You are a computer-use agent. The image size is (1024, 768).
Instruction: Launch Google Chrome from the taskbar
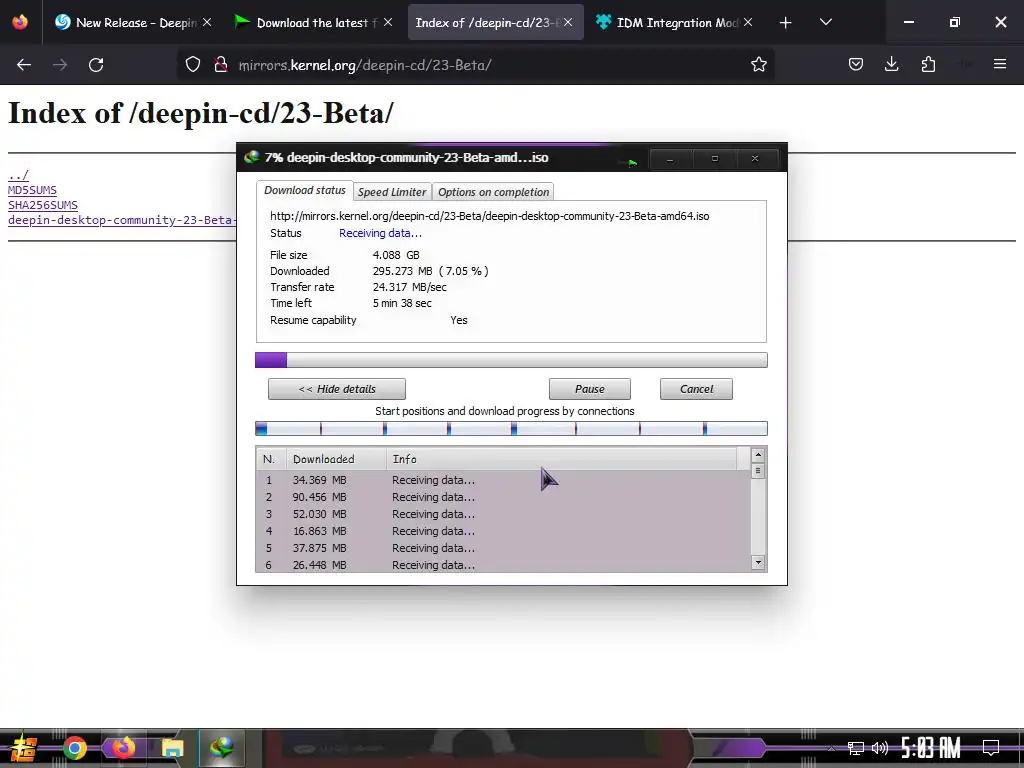point(75,748)
